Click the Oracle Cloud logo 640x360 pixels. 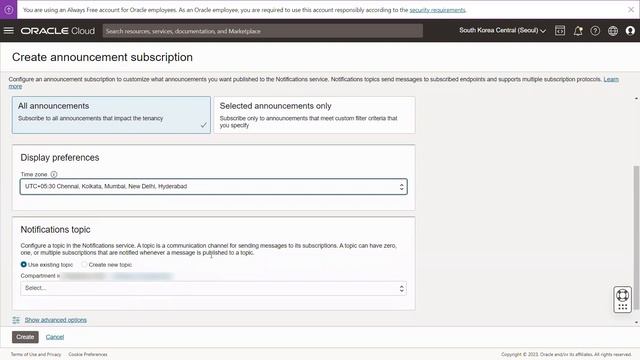[x=58, y=31]
